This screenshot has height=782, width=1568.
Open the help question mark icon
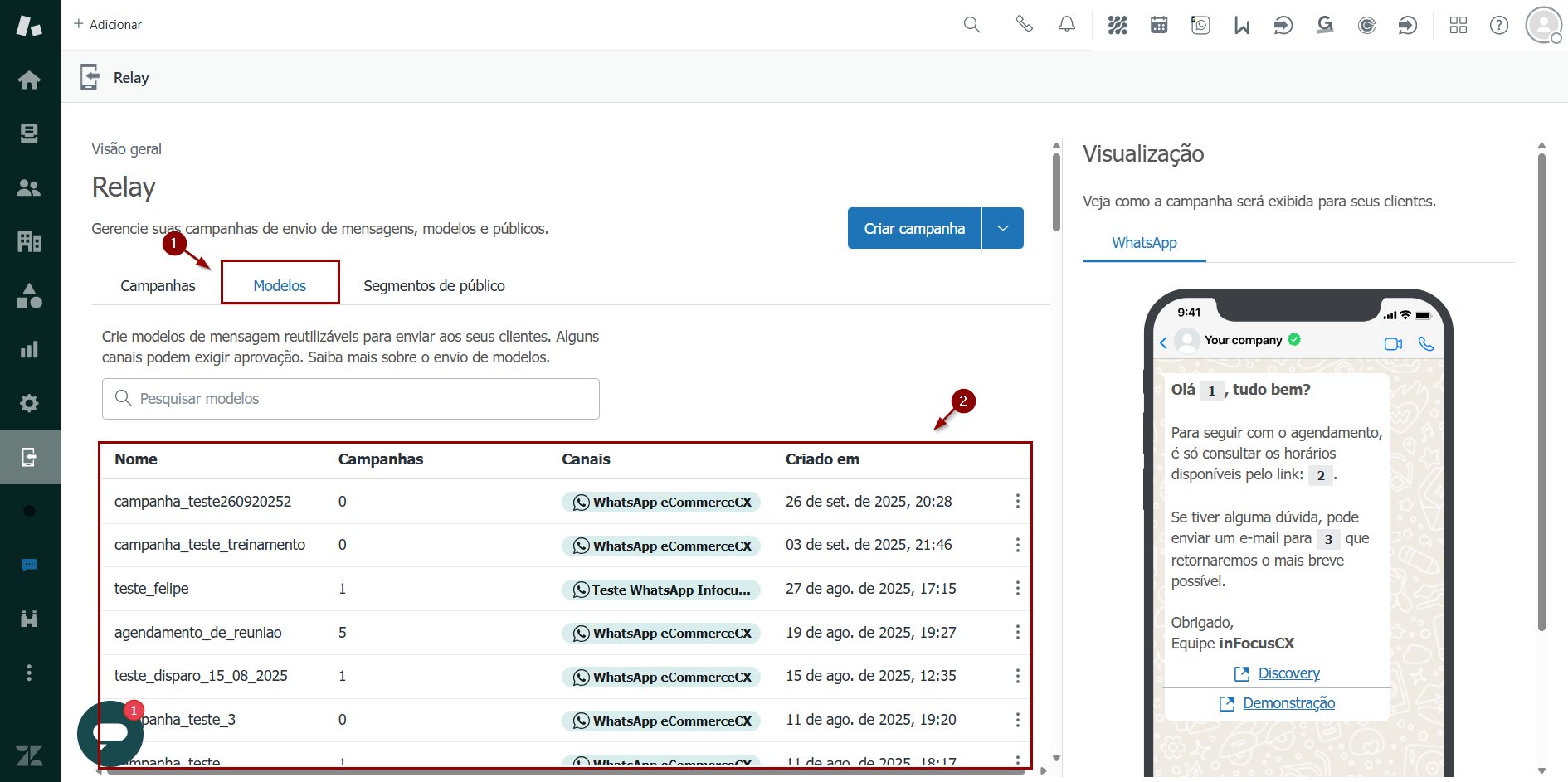click(x=1499, y=25)
